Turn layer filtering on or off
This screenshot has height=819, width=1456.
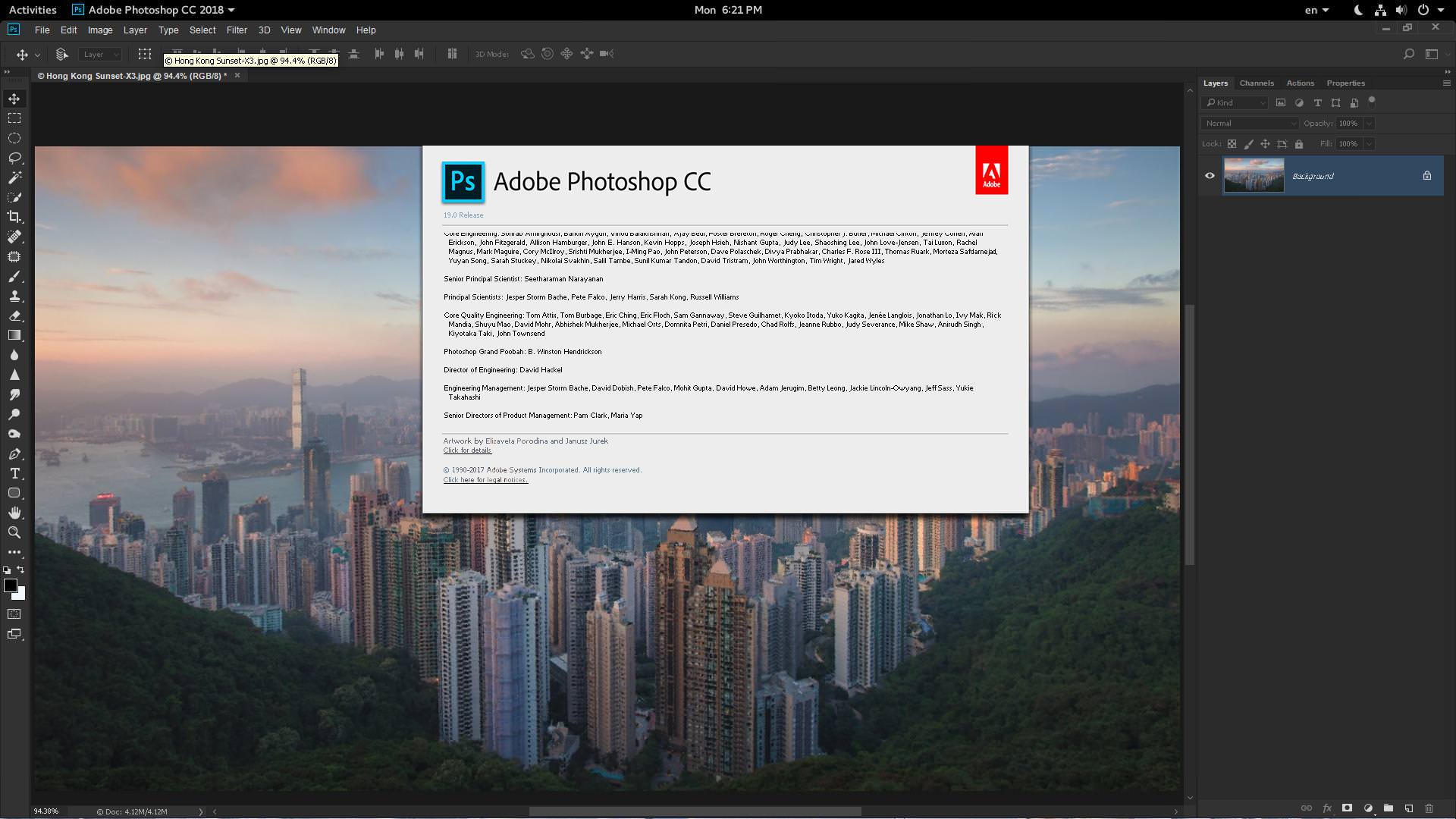point(1372,101)
